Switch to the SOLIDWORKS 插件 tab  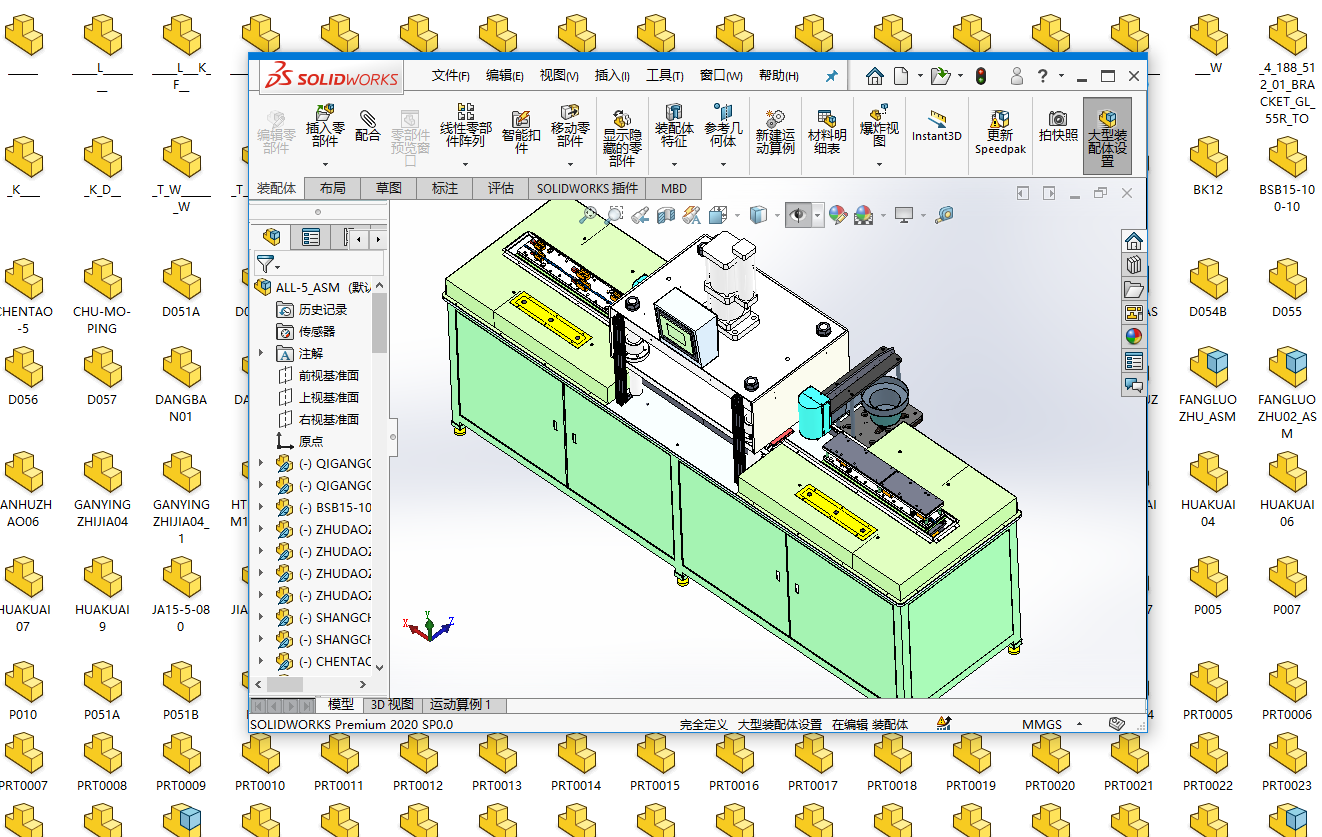[x=587, y=188]
